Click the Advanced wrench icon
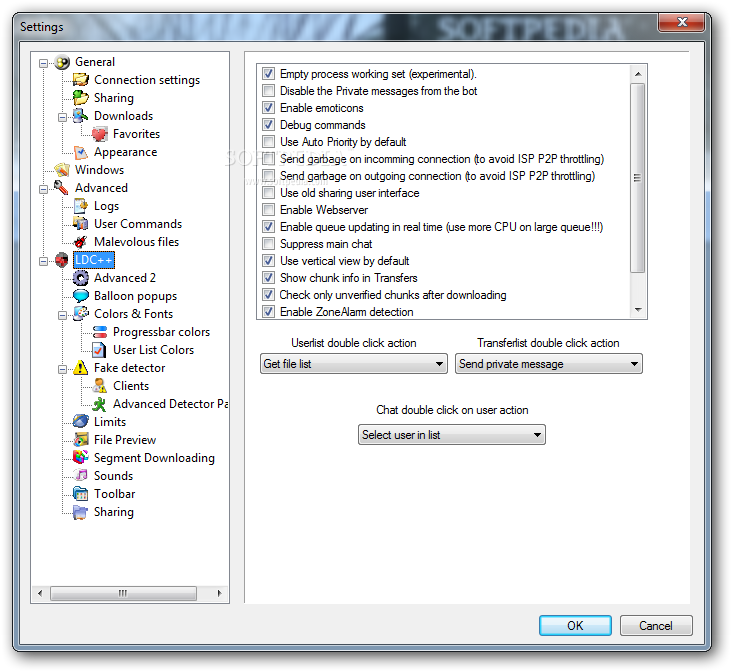 [x=62, y=188]
